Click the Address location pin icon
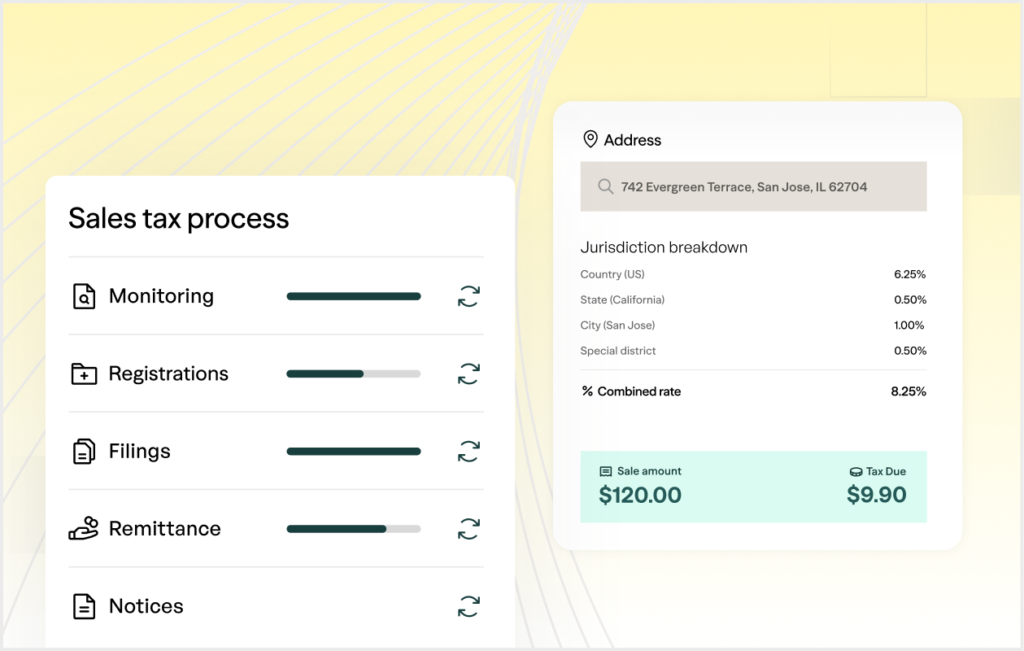 click(x=590, y=140)
